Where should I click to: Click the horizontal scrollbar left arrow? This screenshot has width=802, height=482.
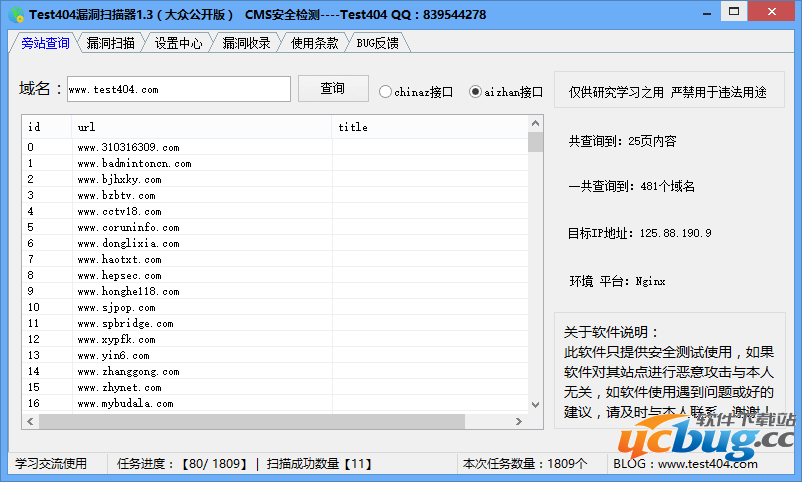[31, 422]
